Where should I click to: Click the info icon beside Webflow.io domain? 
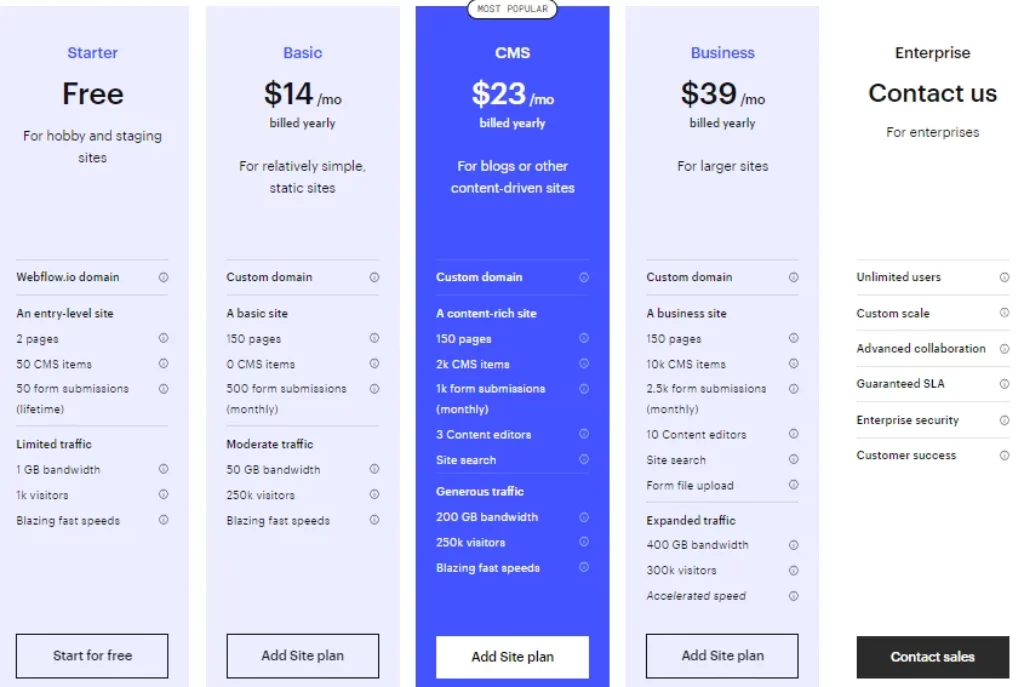(164, 277)
